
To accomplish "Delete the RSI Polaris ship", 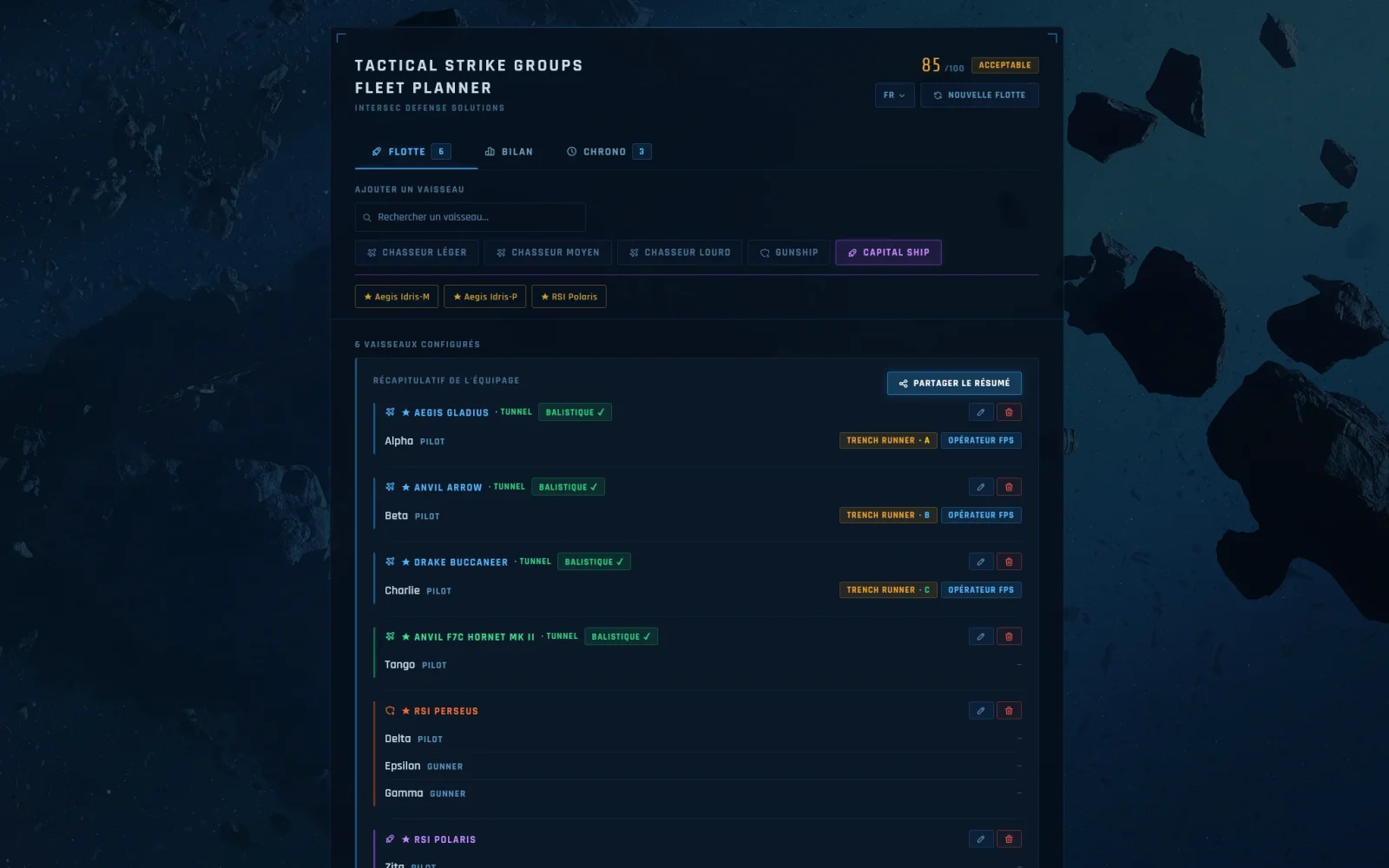I will [x=1009, y=838].
